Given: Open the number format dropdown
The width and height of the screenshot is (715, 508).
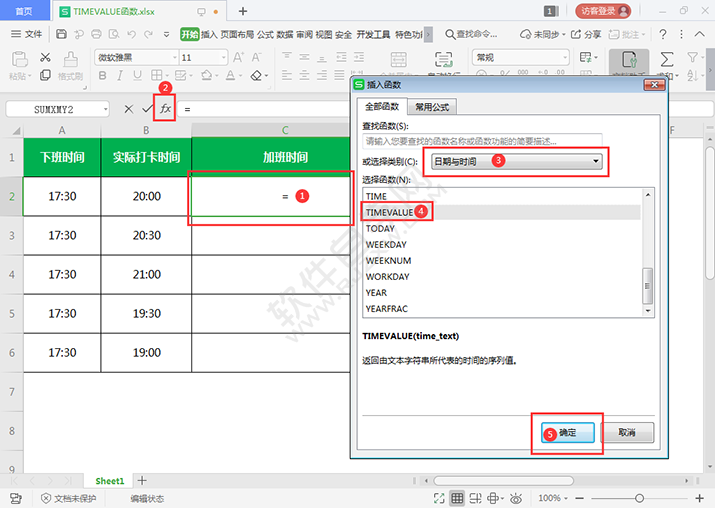Looking at the screenshot, I should pos(565,57).
